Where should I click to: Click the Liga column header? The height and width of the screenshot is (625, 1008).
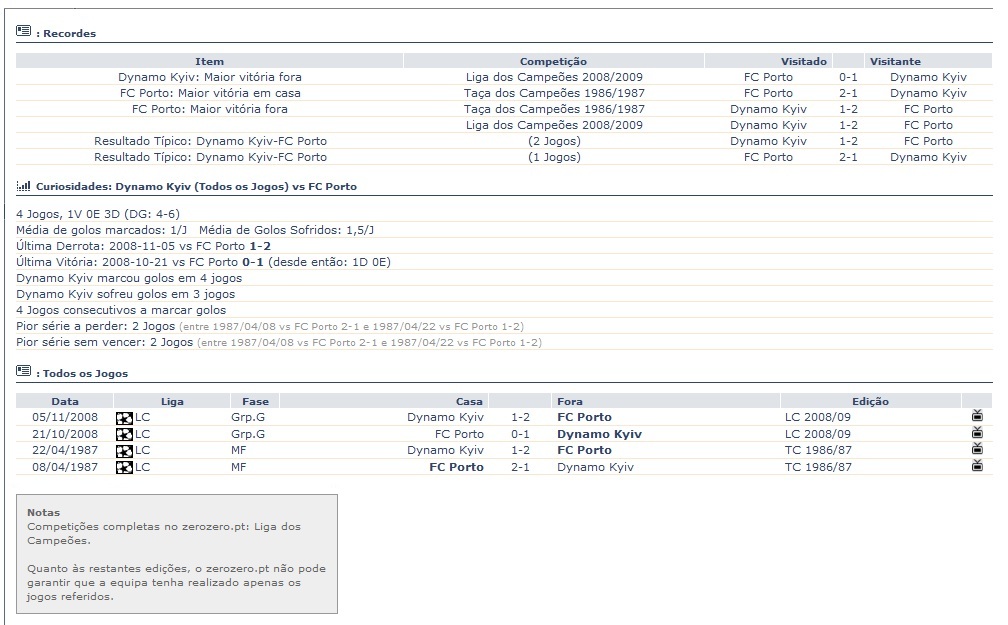[172, 401]
